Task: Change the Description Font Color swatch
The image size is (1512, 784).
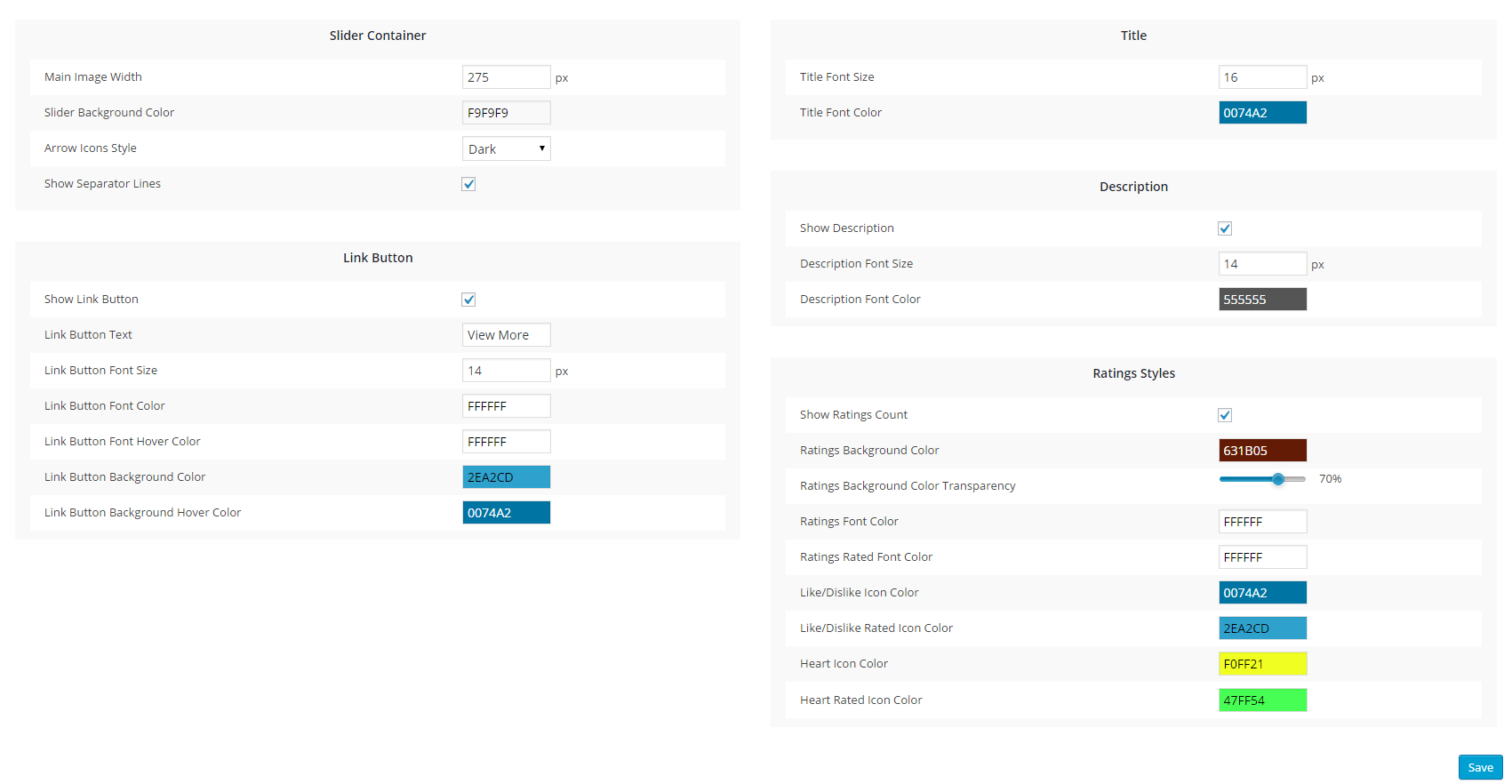Action: [x=1262, y=300]
